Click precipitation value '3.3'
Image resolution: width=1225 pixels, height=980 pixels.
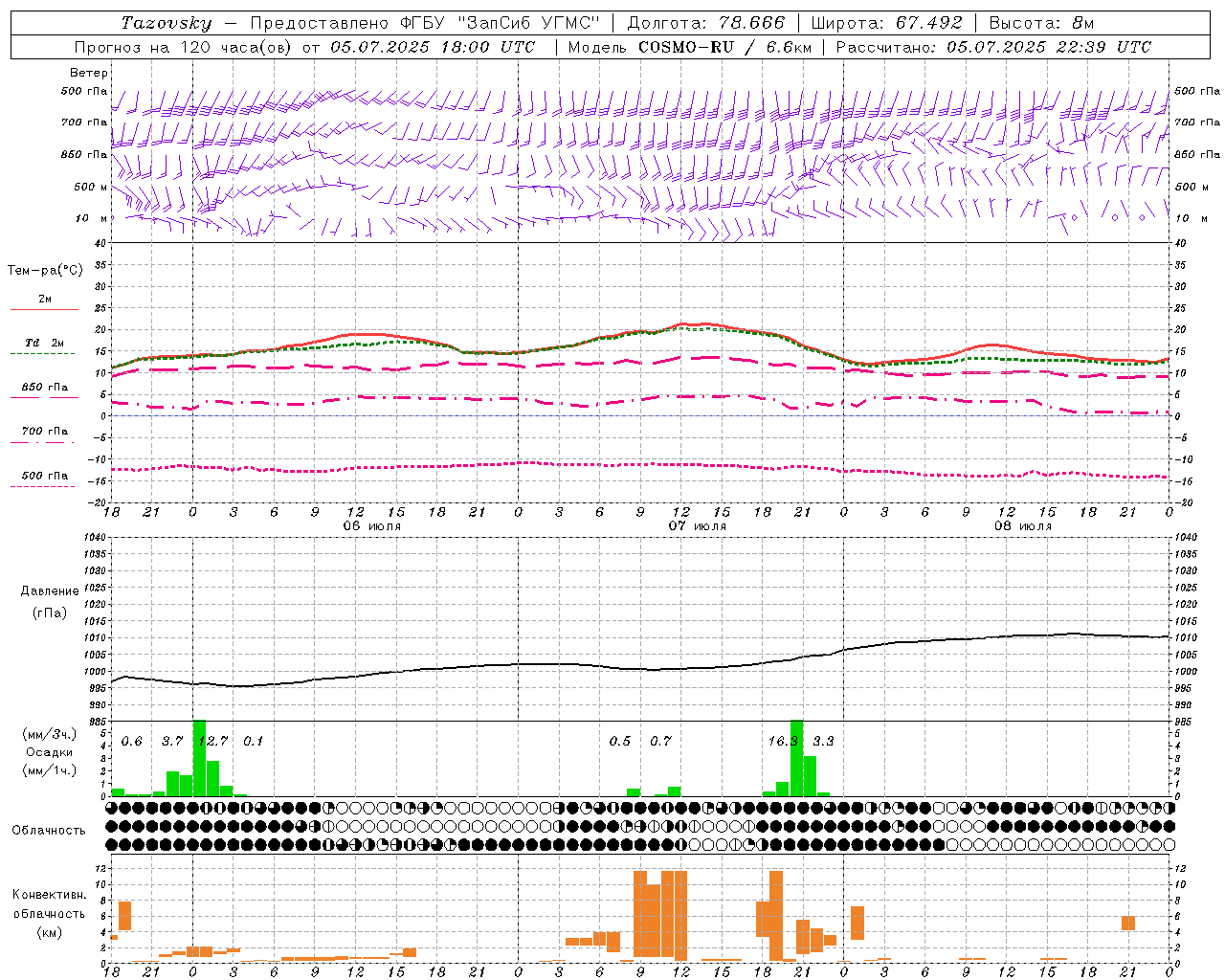823,742
